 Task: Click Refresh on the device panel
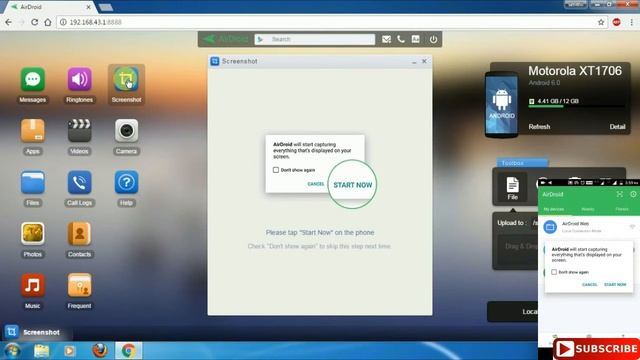pyautogui.click(x=539, y=127)
